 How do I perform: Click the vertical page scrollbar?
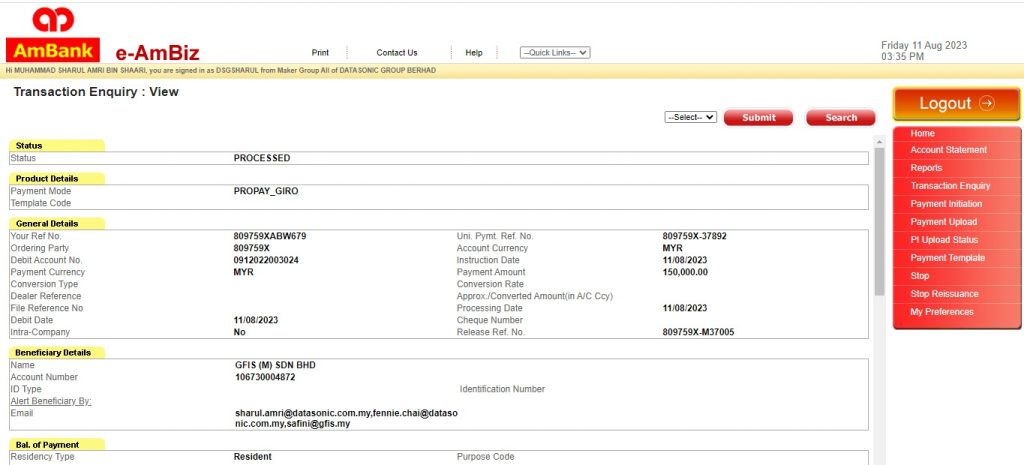click(x=879, y=220)
